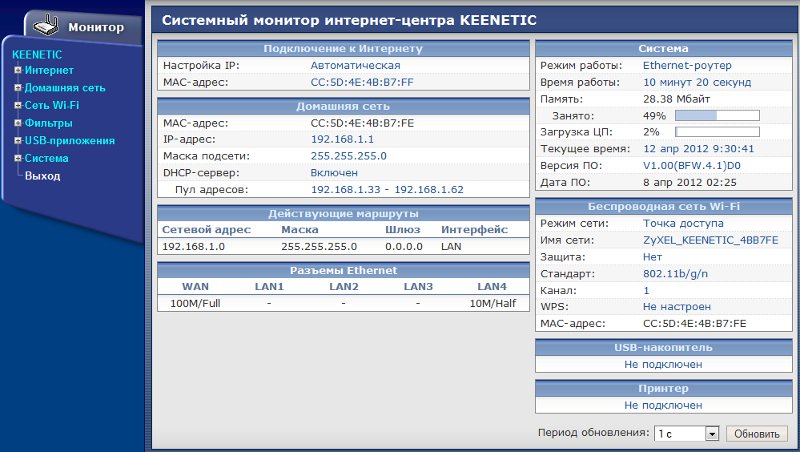Click internet MAC address CC:5D:4E:4B:B7:FF
The height and width of the screenshot is (452, 800).
pos(362,82)
